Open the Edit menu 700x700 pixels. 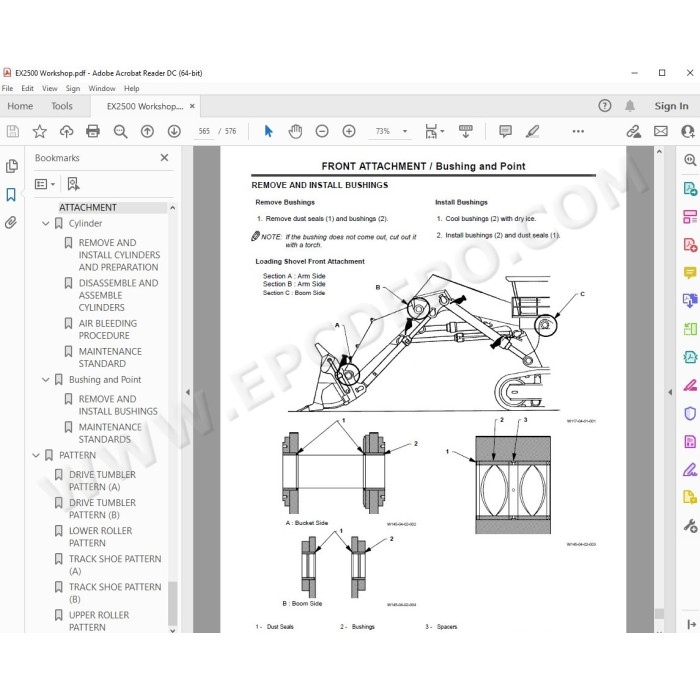click(27, 88)
